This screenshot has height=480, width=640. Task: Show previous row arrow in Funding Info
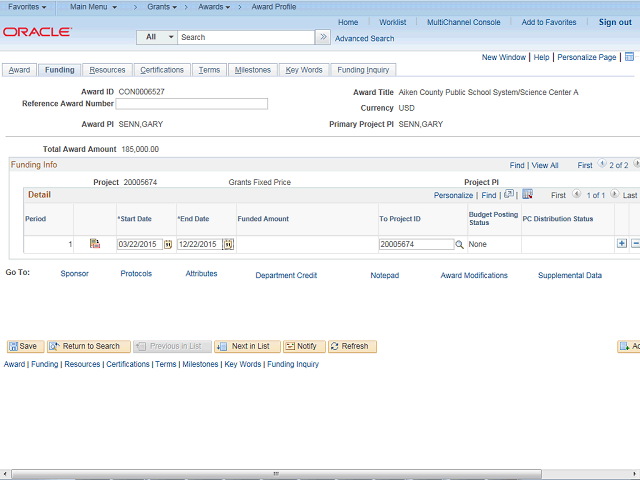coord(602,164)
